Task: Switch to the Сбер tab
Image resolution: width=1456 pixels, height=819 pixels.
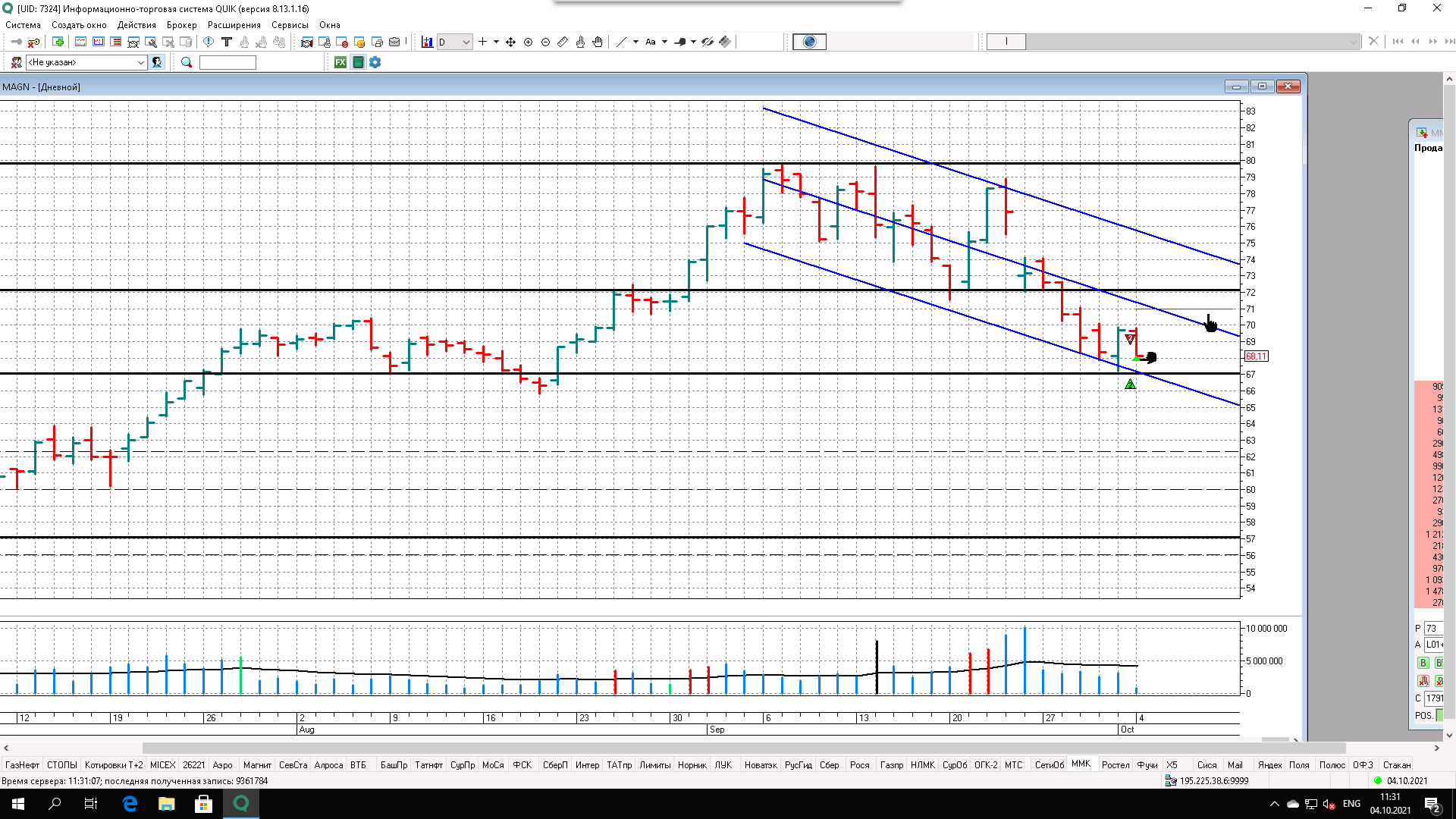Action: (x=829, y=765)
